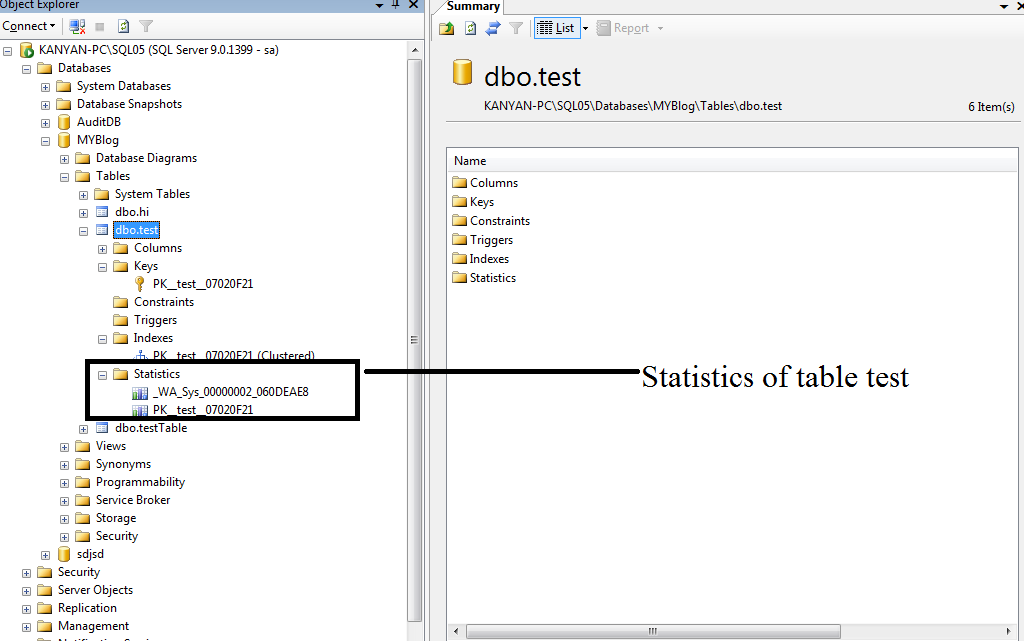Expand the System Databases node

(x=45, y=87)
